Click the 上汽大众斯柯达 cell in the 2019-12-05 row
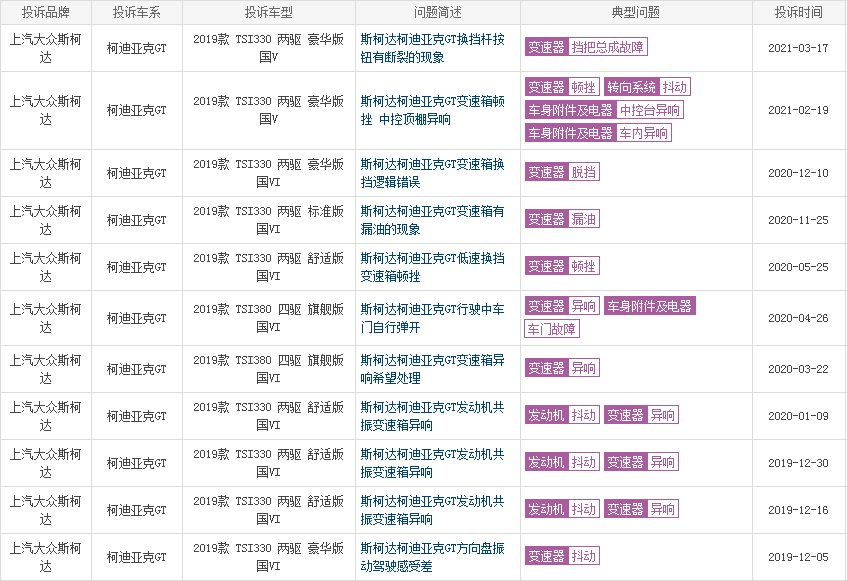This screenshot has height=581, width=847. point(45,557)
